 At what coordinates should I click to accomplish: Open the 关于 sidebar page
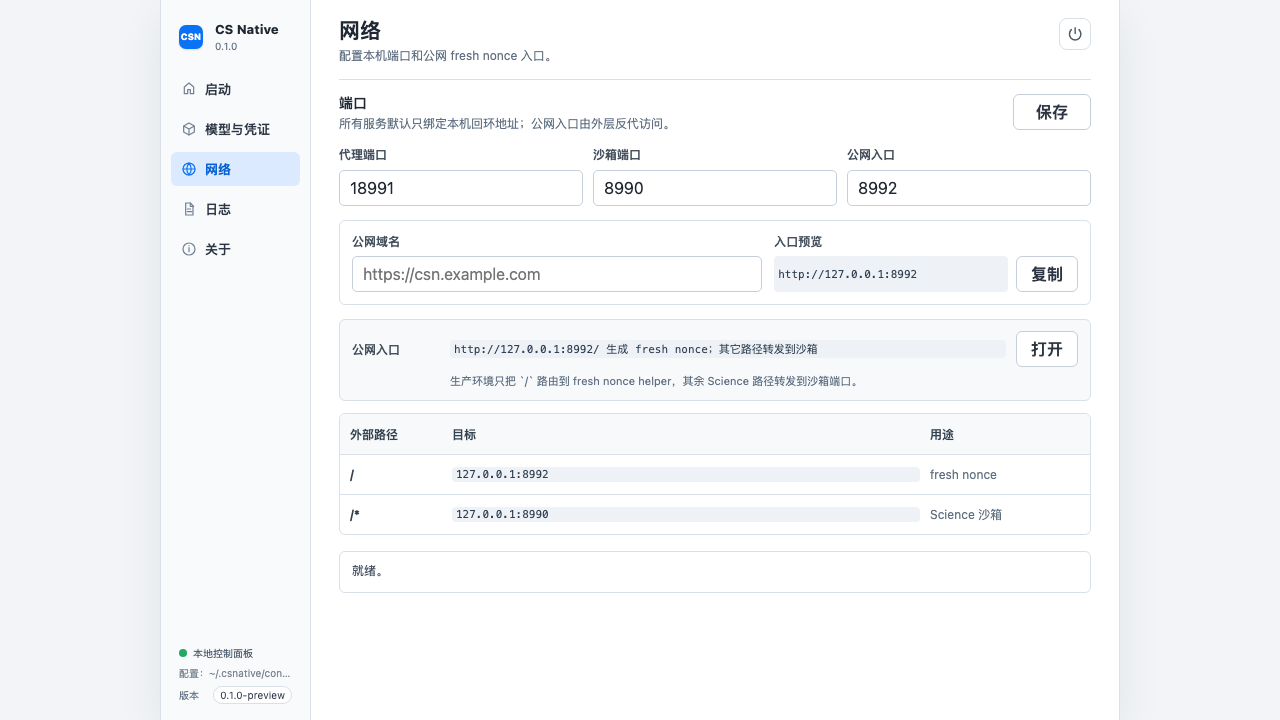pyautogui.click(x=235, y=249)
